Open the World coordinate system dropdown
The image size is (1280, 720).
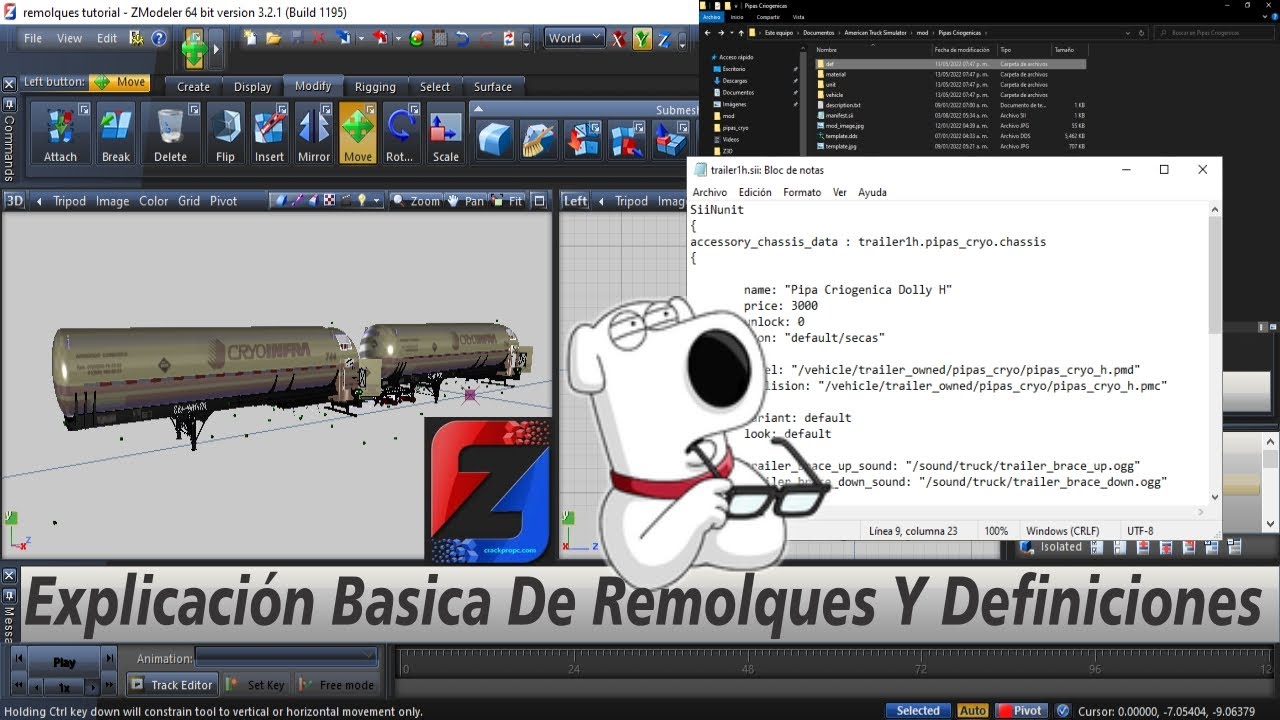[575, 39]
